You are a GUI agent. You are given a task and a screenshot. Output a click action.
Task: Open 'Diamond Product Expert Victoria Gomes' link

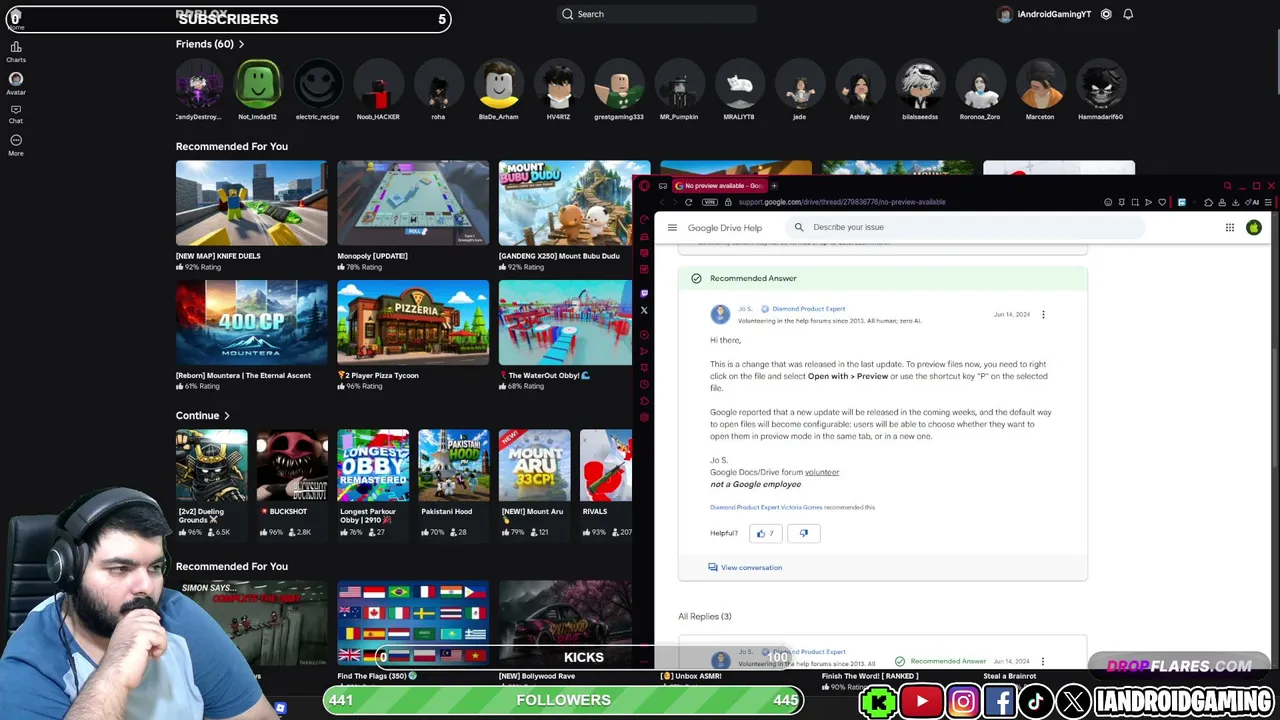(x=766, y=507)
